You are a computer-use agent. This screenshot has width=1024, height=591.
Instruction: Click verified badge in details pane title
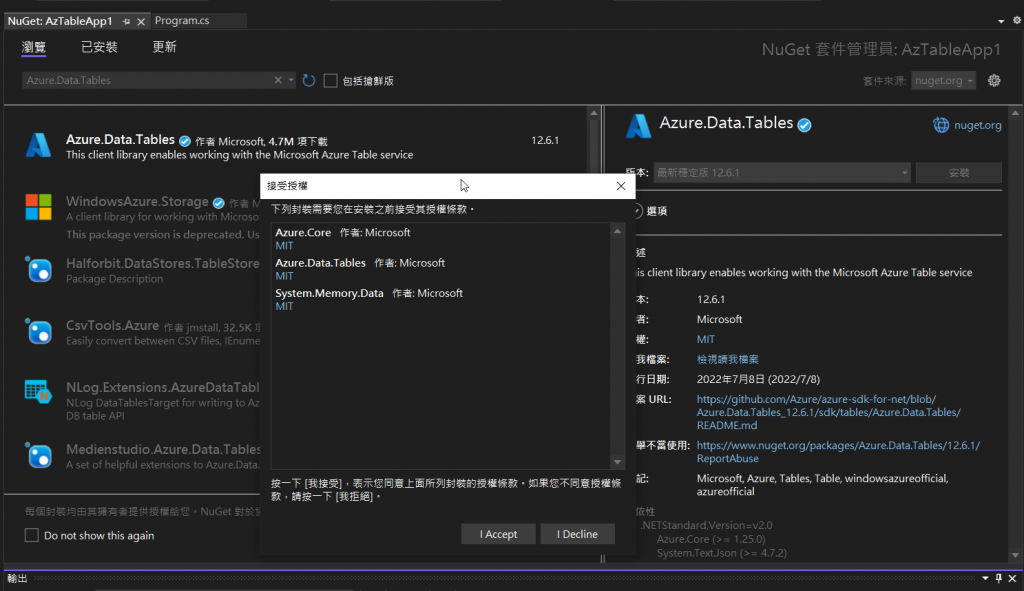pos(805,125)
